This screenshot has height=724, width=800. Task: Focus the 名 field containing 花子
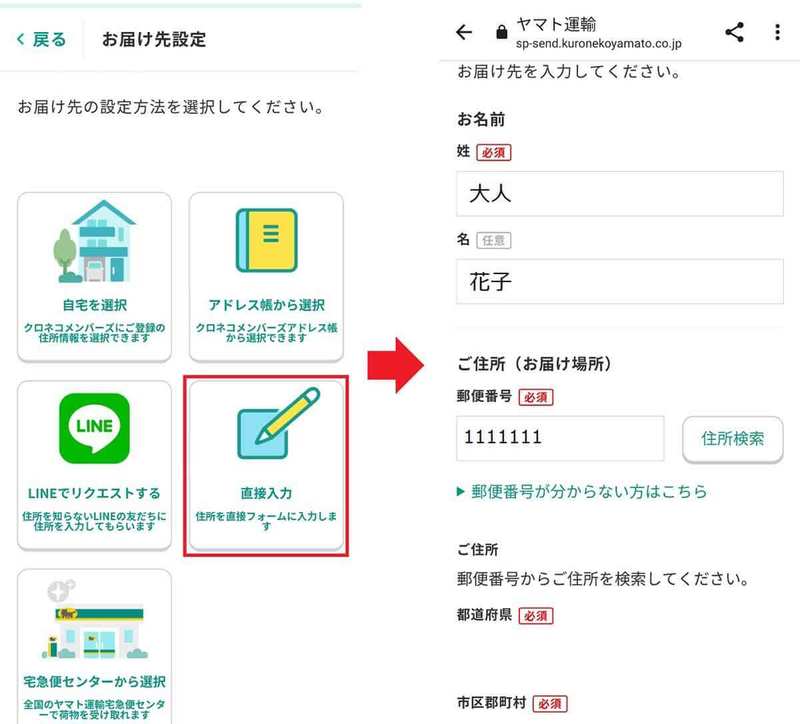pyautogui.click(x=619, y=282)
